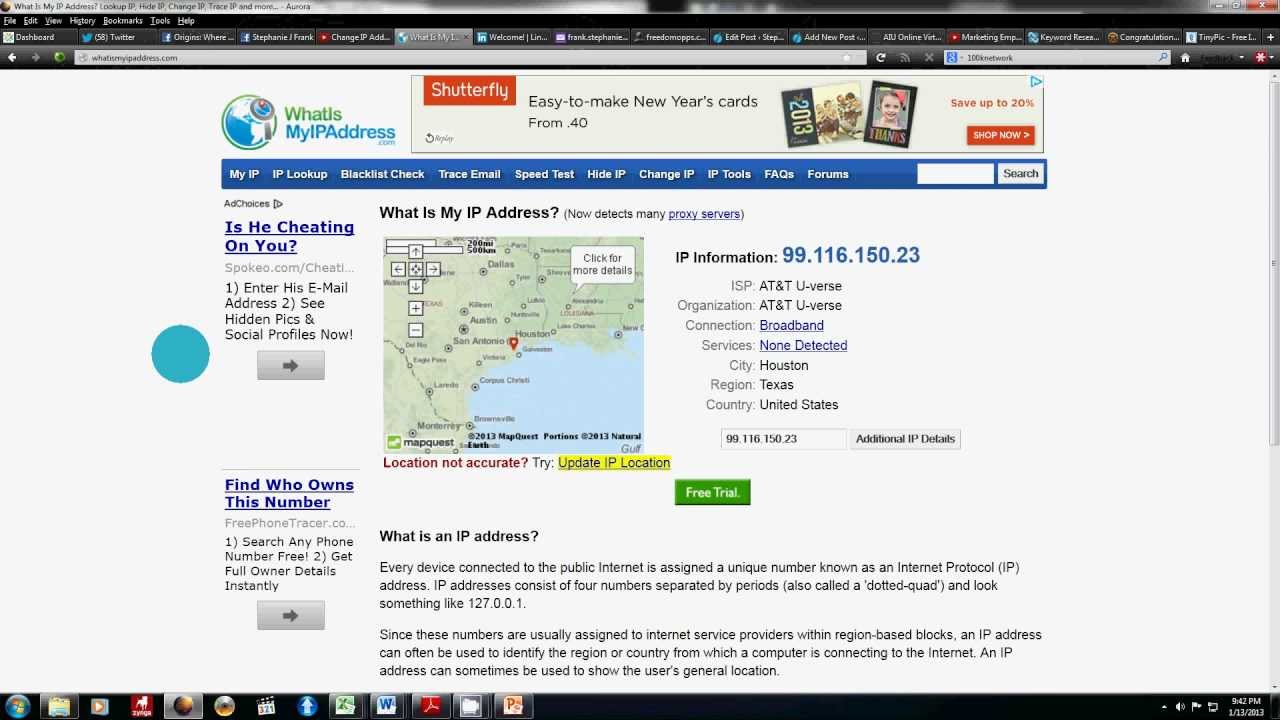The height and width of the screenshot is (720, 1280).
Task: Launch Word from the taskbar
Action: tap(386, 706)
